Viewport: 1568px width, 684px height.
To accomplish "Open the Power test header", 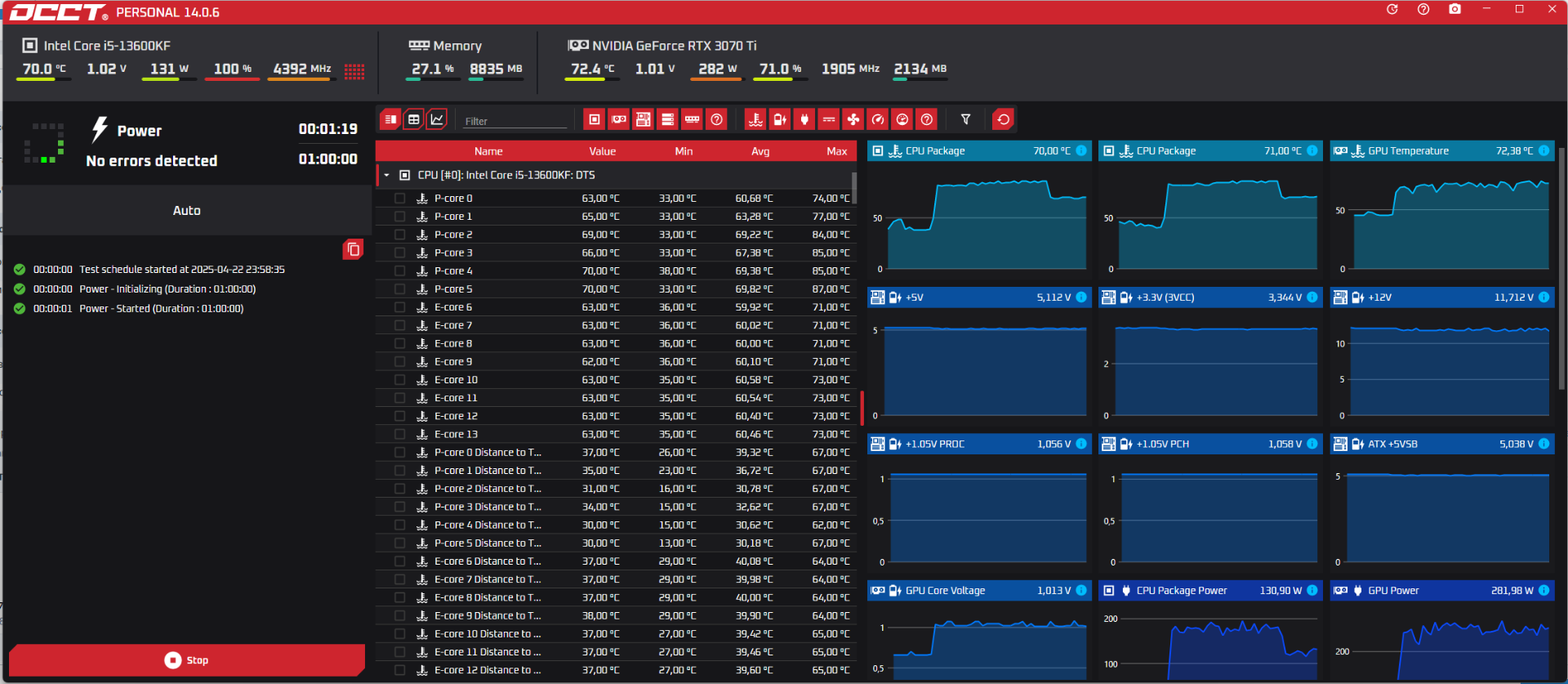I will [x=140, y=131].
